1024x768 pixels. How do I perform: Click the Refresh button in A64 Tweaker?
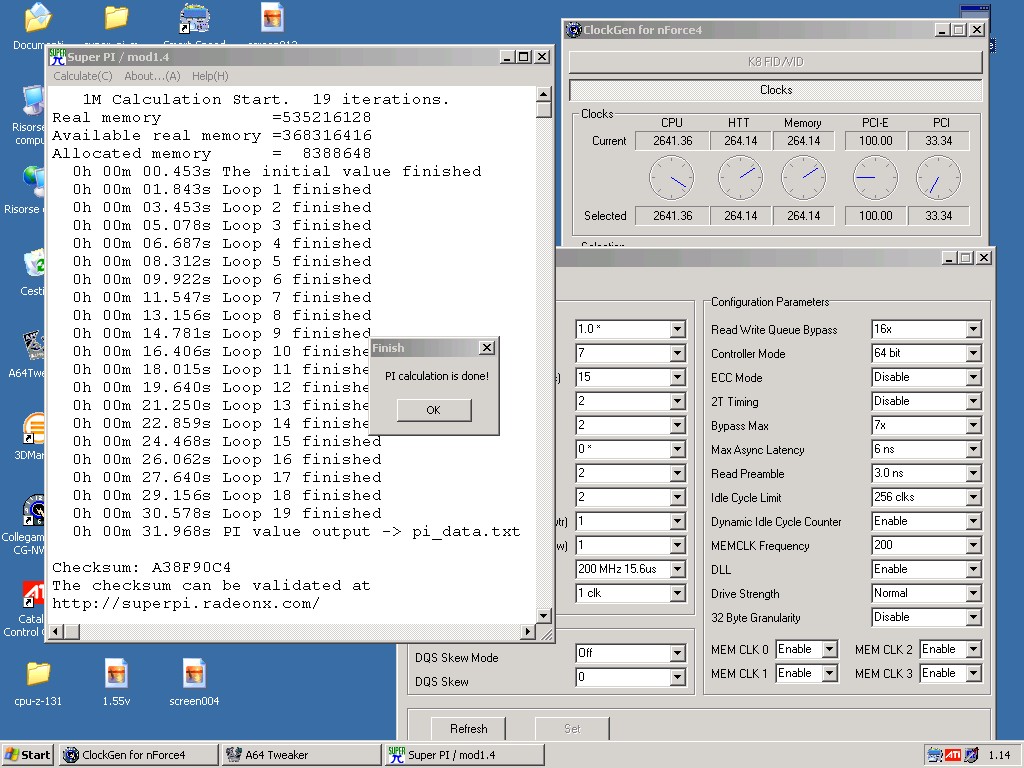coord(468,729)
